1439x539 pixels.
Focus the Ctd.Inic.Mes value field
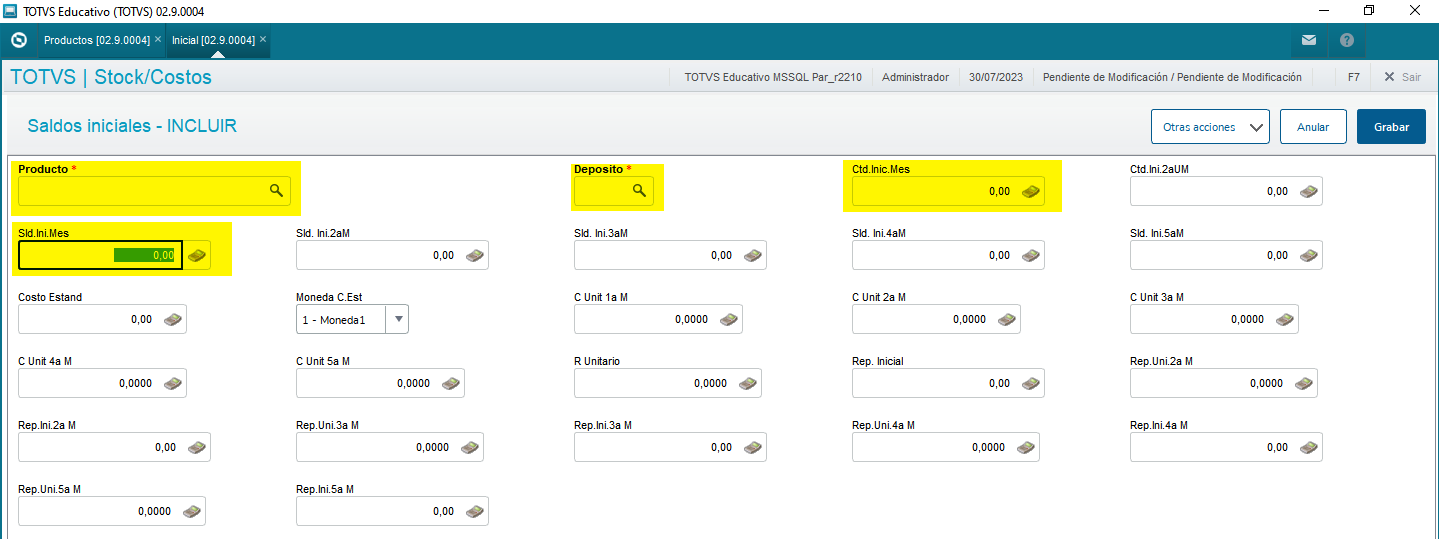pos(948,191)
